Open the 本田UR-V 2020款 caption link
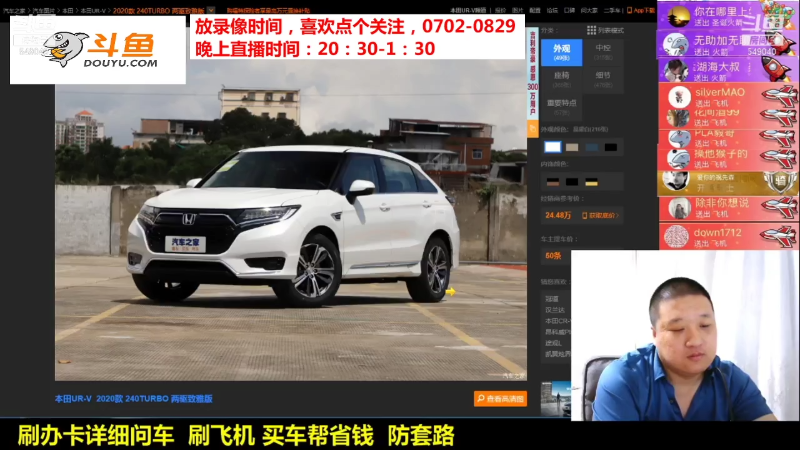This screenshot has height=450, width=800. pos(134,398)
